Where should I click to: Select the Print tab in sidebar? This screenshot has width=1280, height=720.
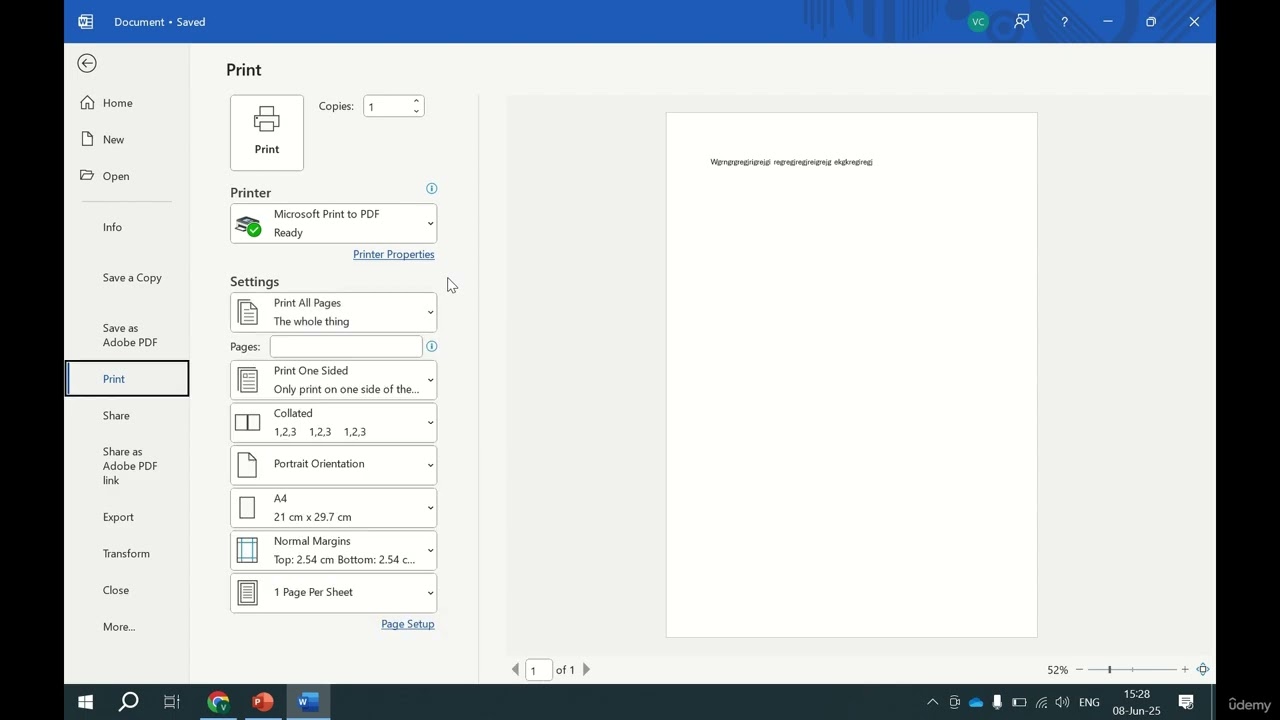click(127, 379)
